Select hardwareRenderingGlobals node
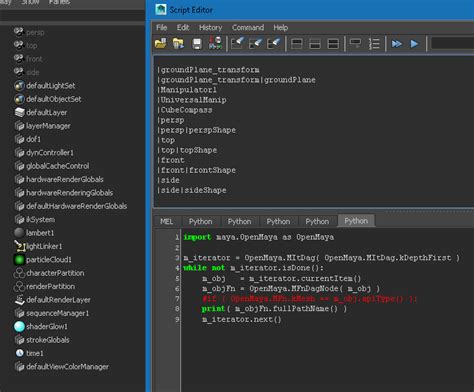This screenshot has height=392, width=474. pos(69,193)
